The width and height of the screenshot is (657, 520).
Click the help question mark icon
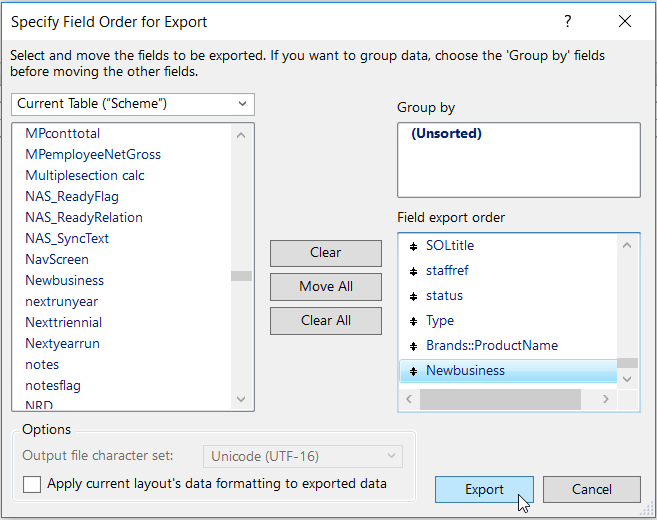tap(567, 21)
